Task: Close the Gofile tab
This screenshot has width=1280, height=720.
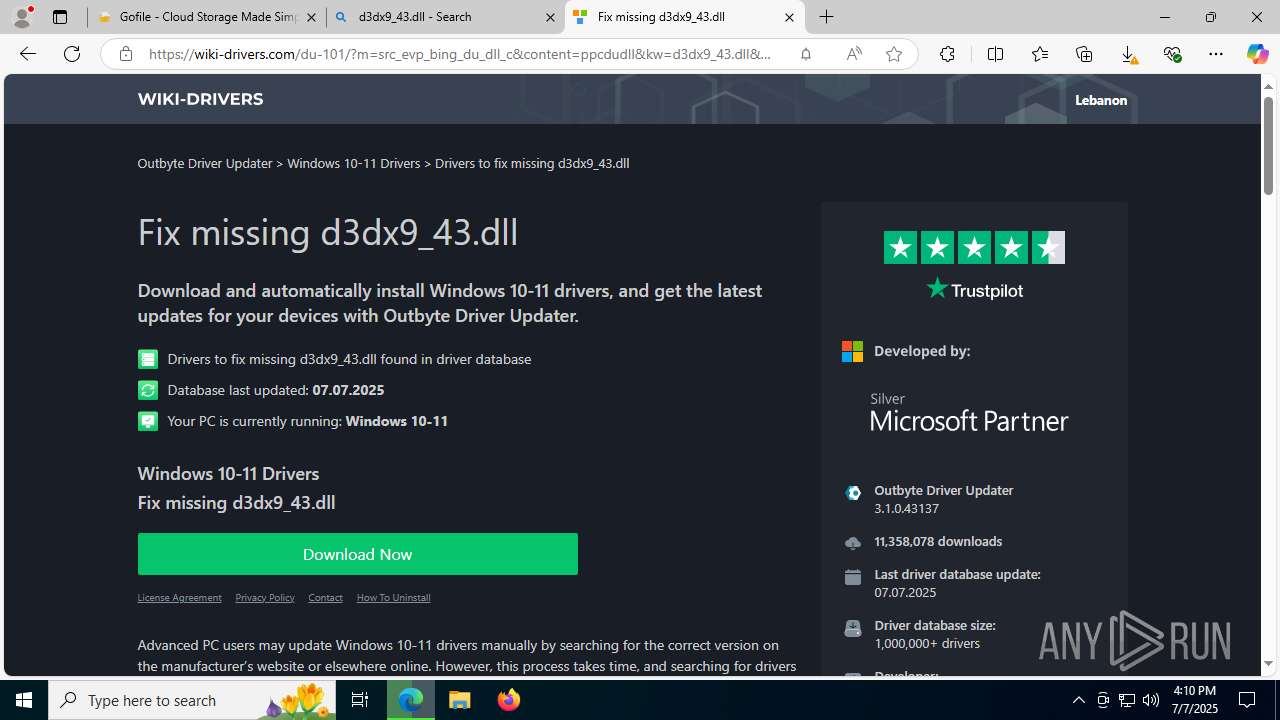Action: click(x=310, y=17)
